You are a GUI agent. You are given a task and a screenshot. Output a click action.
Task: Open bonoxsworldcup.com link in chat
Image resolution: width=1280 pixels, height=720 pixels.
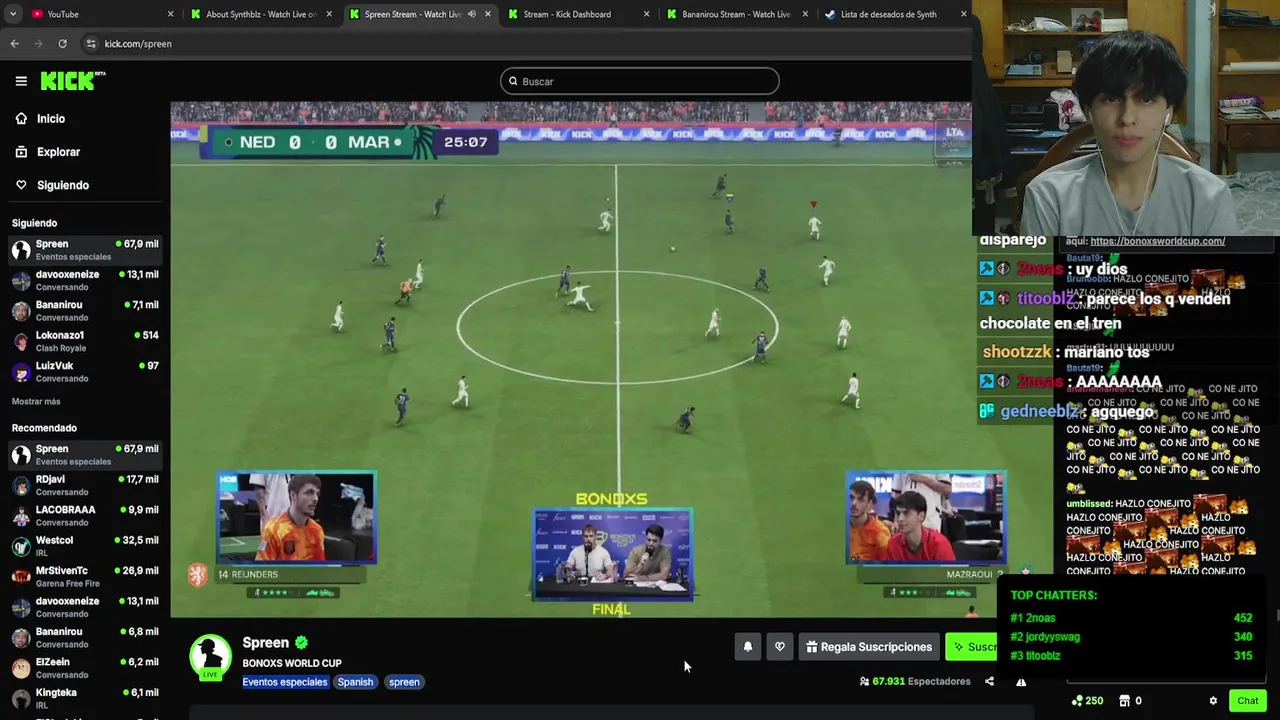pyautogui.click(x=1157, y=241)
